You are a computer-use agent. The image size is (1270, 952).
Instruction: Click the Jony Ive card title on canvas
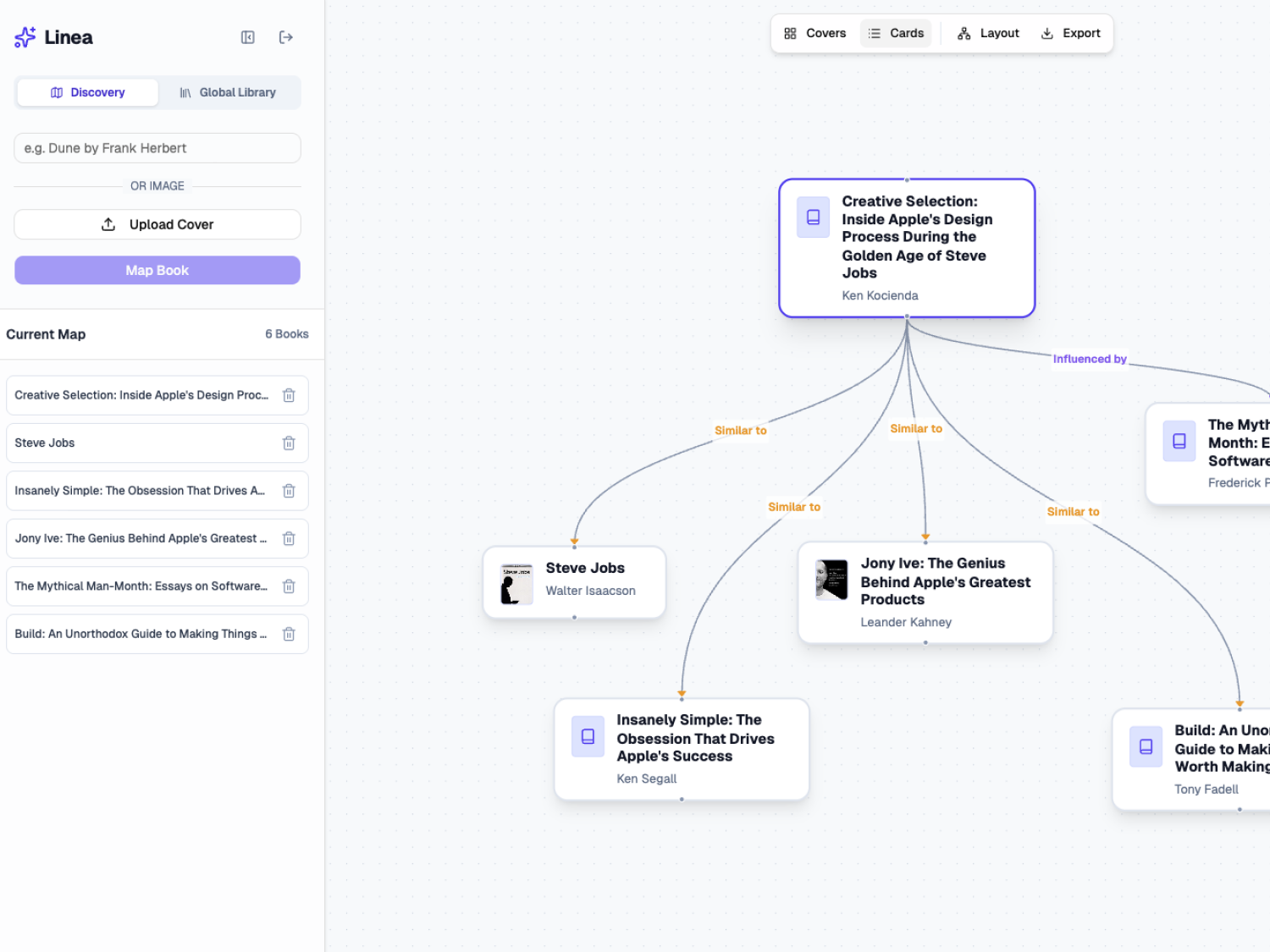click(946, 581)
